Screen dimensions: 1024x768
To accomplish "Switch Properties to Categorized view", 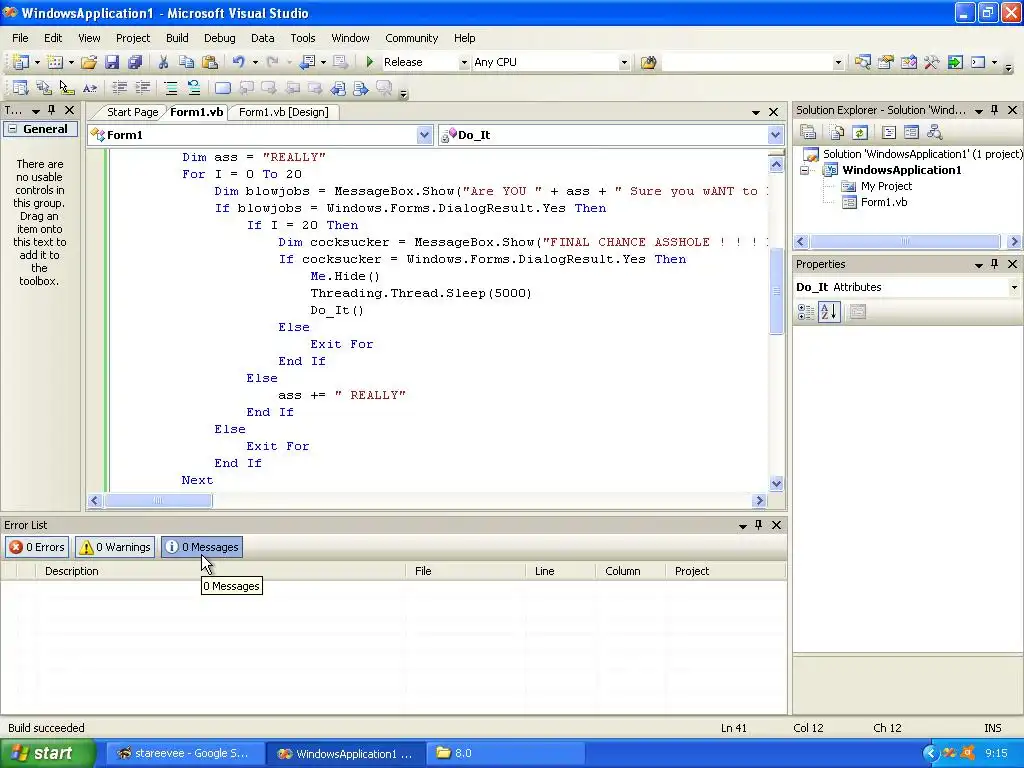I will (805, 312).
